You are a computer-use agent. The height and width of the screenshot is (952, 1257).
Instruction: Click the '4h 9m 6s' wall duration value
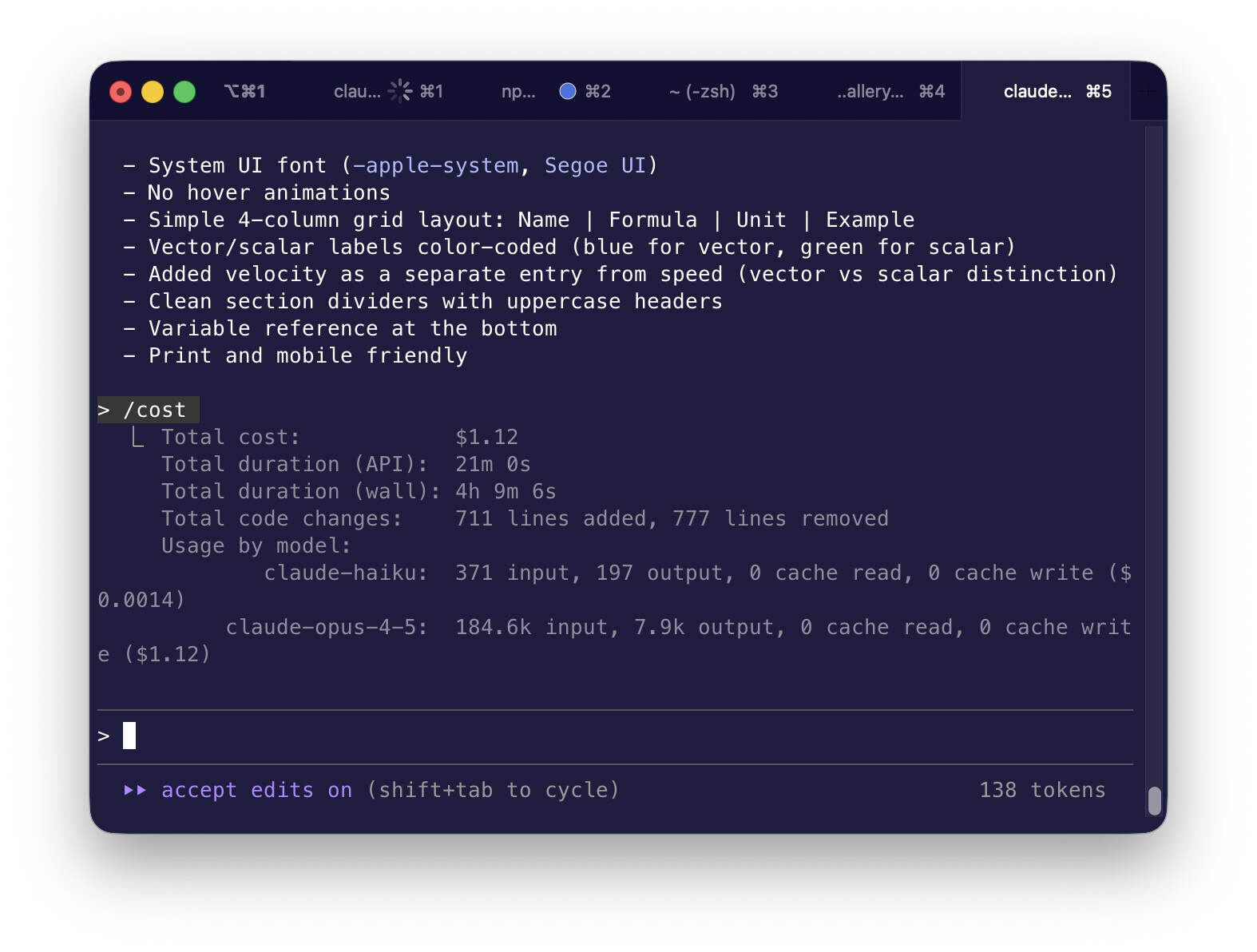tap(506, 492)
